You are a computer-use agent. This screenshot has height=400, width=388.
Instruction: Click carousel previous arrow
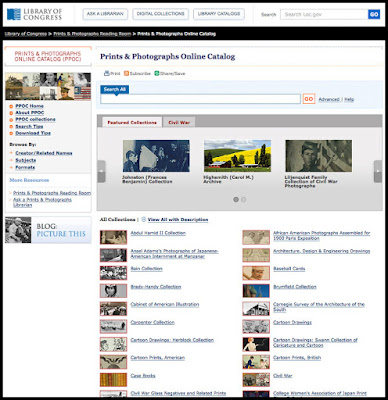coord(101,171)
